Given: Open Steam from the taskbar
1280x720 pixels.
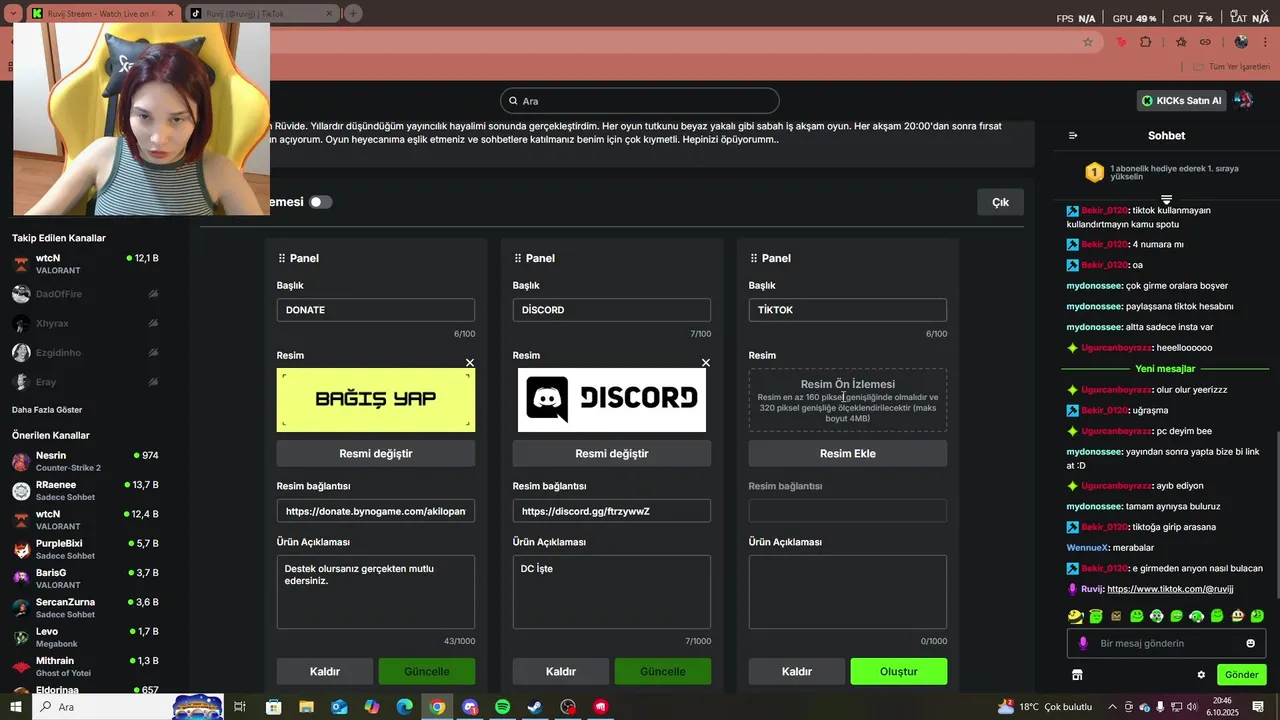Looking at the screenshot, I should pyautogui.click(x=536, y=707).
